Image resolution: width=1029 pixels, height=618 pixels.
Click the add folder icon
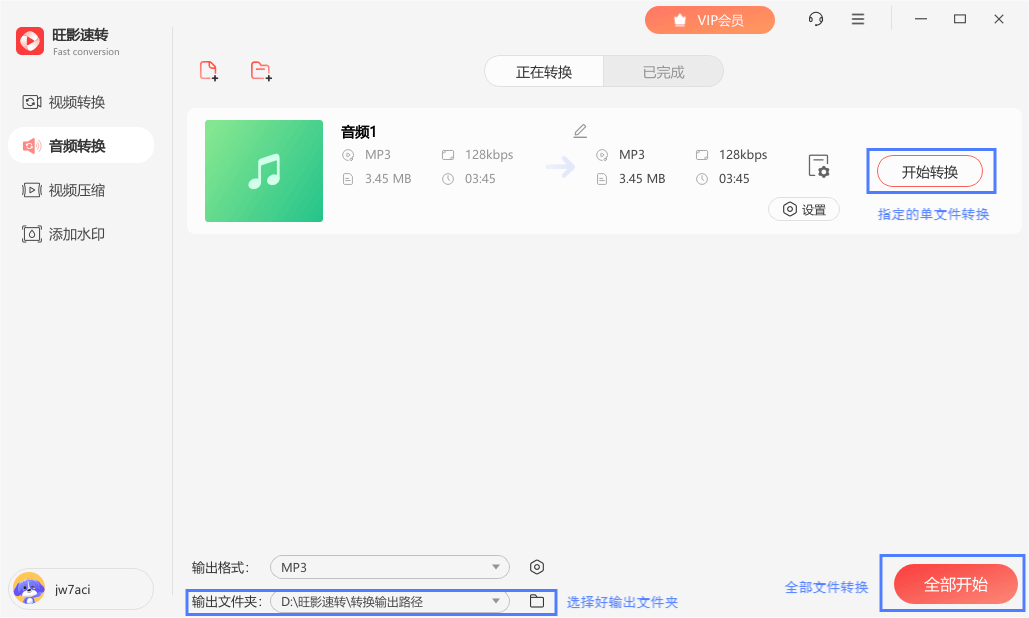coord(260,70)
